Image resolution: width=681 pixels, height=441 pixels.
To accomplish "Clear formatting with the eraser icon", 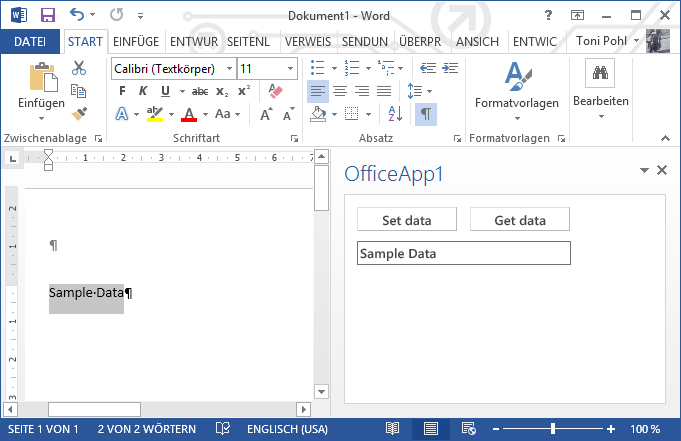I will 277,91.
